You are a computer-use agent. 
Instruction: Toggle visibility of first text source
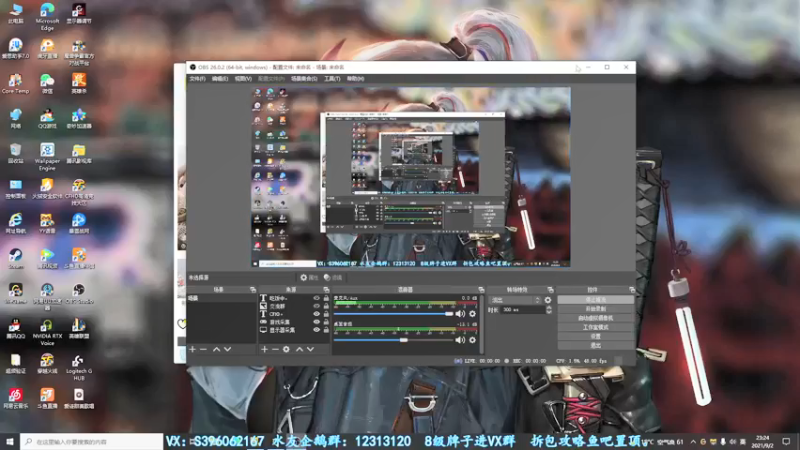click(317, 298)
